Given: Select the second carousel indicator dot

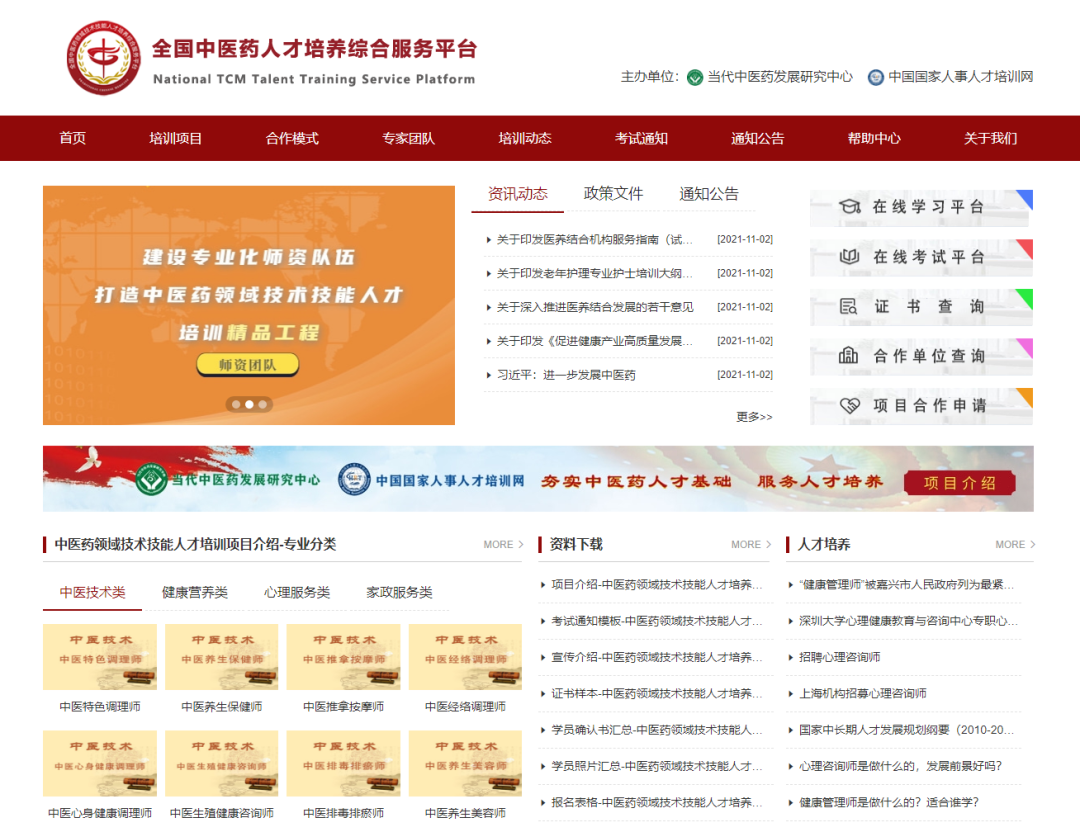Looking at the screenshot, I should 249,404.
